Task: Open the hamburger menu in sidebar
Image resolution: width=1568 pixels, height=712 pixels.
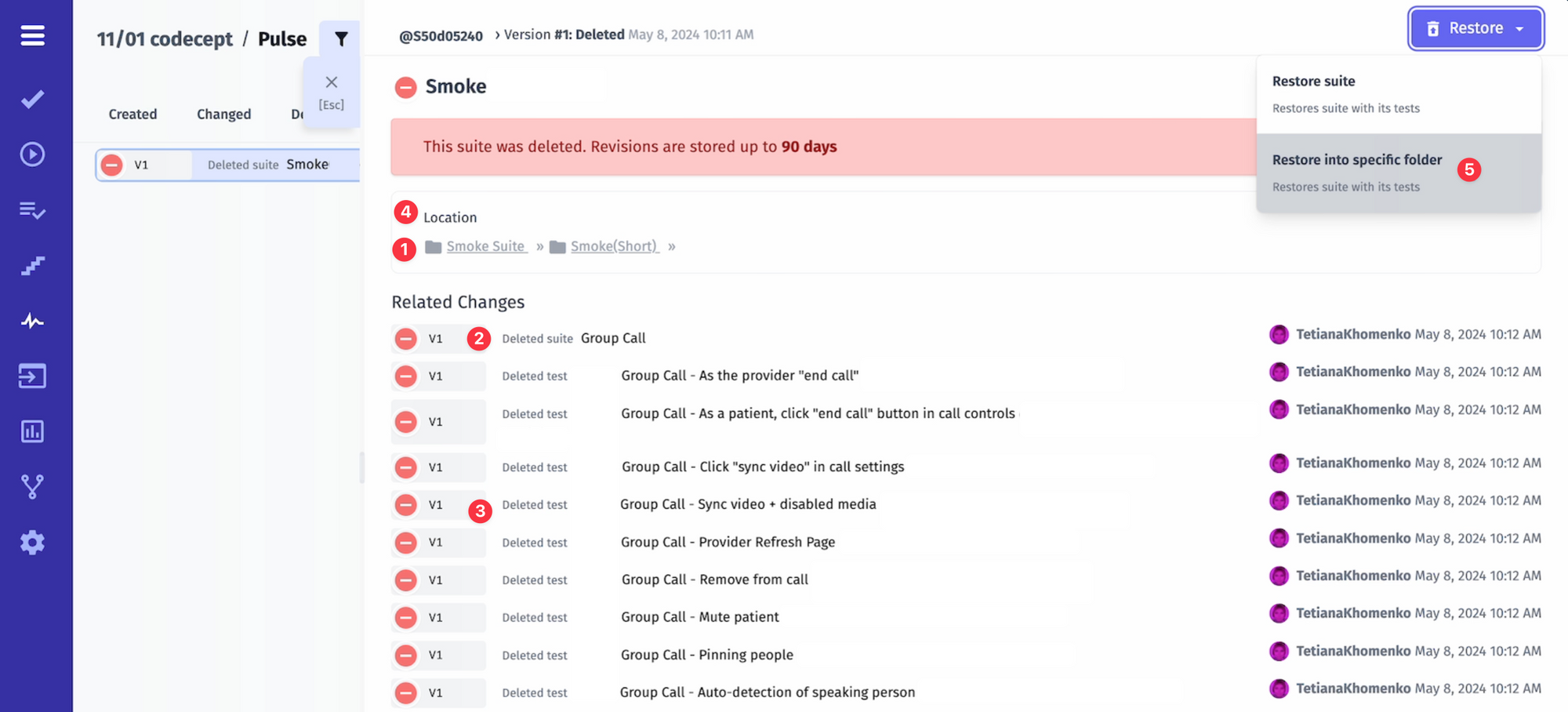Action: coord(32,35)
